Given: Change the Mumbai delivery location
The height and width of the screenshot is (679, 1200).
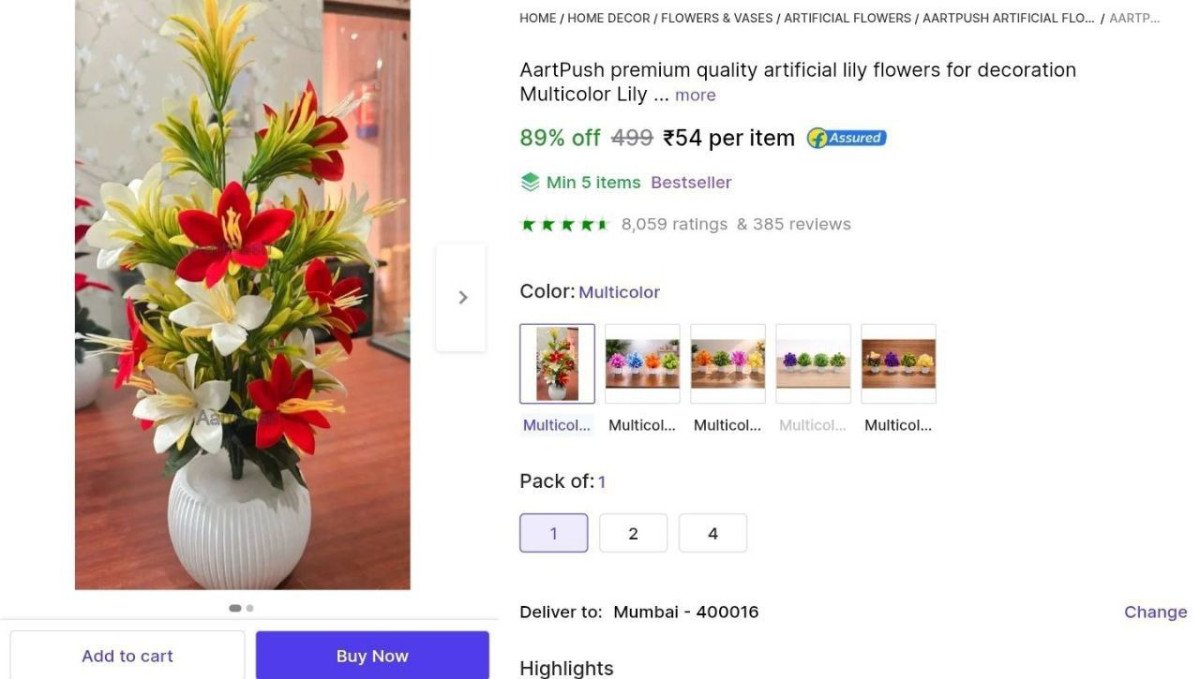Looking at the screenshot, I should tap(1155, 611).
